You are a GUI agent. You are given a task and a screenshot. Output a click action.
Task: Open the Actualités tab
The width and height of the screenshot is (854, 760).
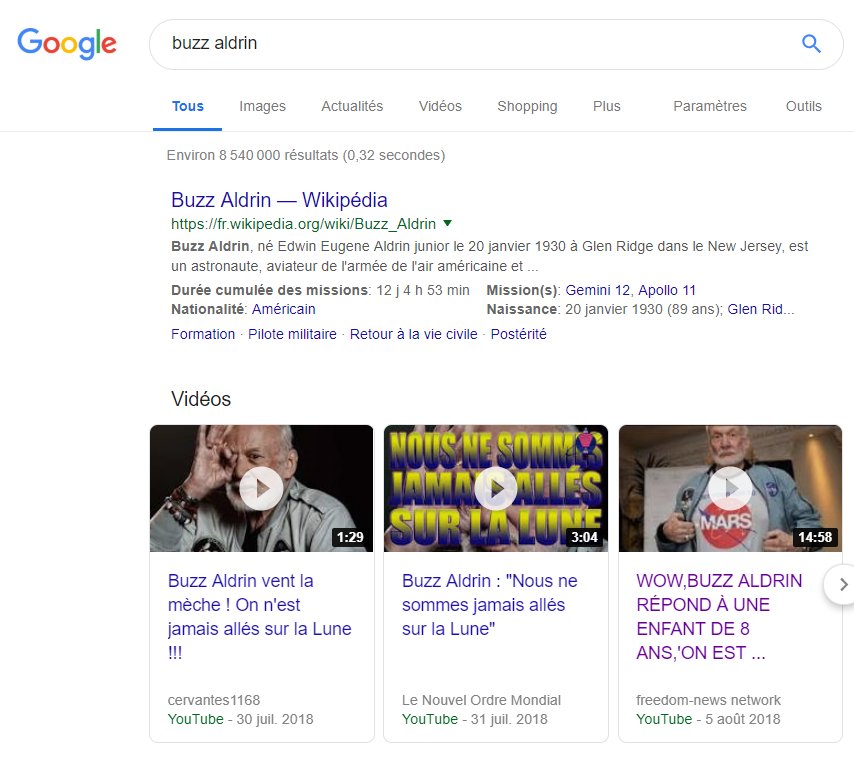tap(352, 106)
